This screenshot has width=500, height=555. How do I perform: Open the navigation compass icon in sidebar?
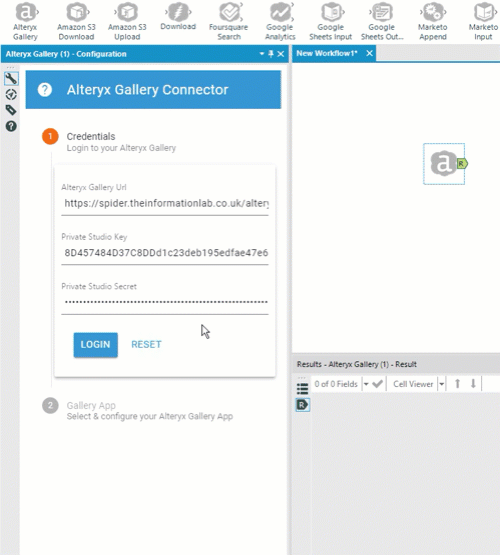point(11,95)
